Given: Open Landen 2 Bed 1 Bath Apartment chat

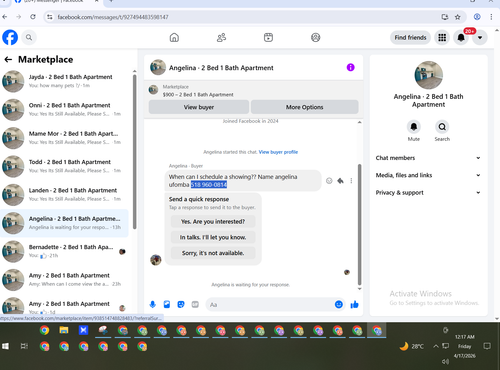Looking at the screenshot, I should pyautogui.click(x=65, y=194).
